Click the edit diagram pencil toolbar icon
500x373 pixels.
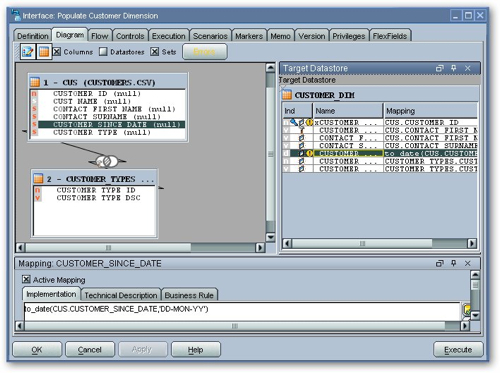28,52
